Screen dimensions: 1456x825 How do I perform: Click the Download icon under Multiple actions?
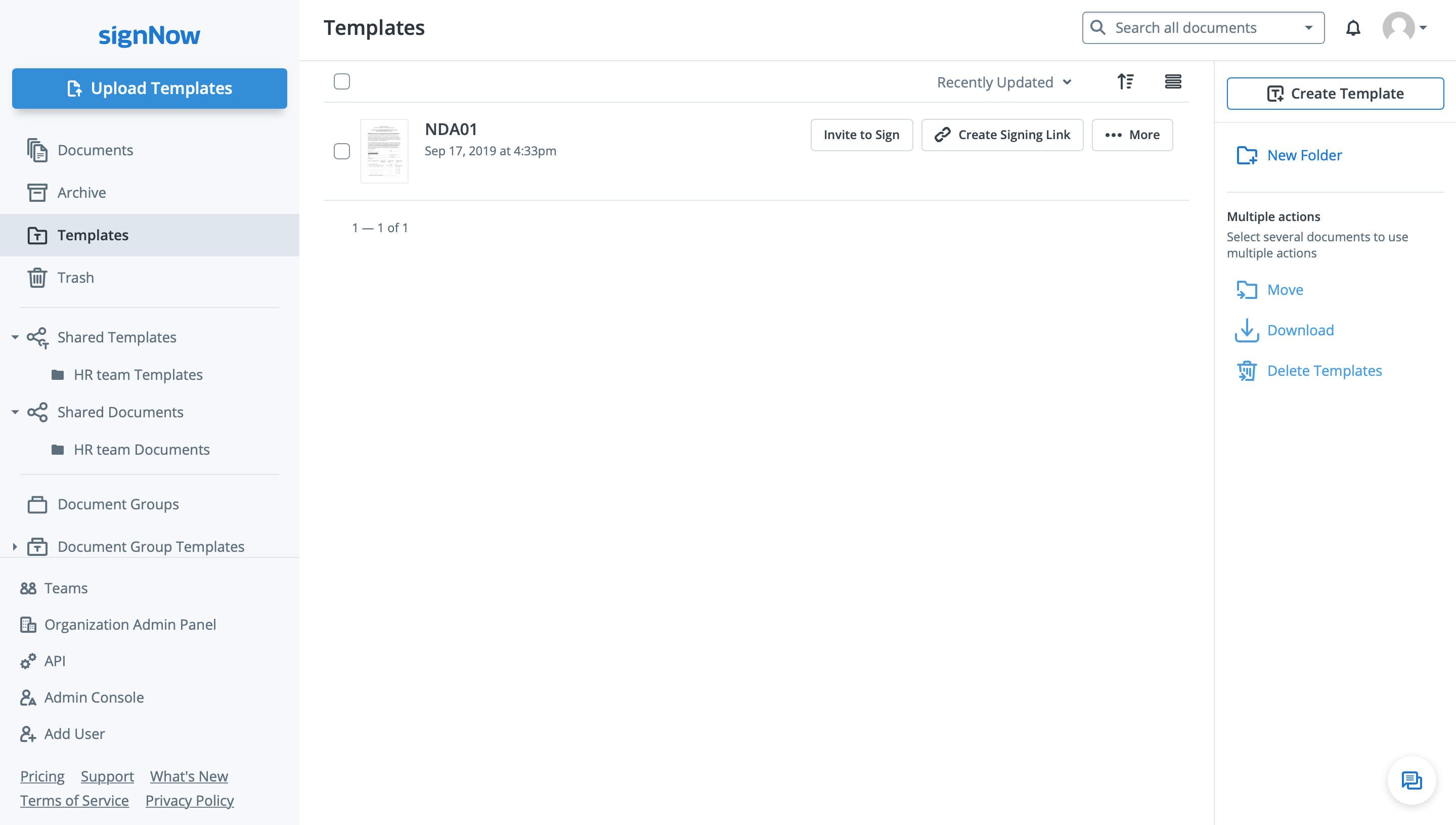1246,329
